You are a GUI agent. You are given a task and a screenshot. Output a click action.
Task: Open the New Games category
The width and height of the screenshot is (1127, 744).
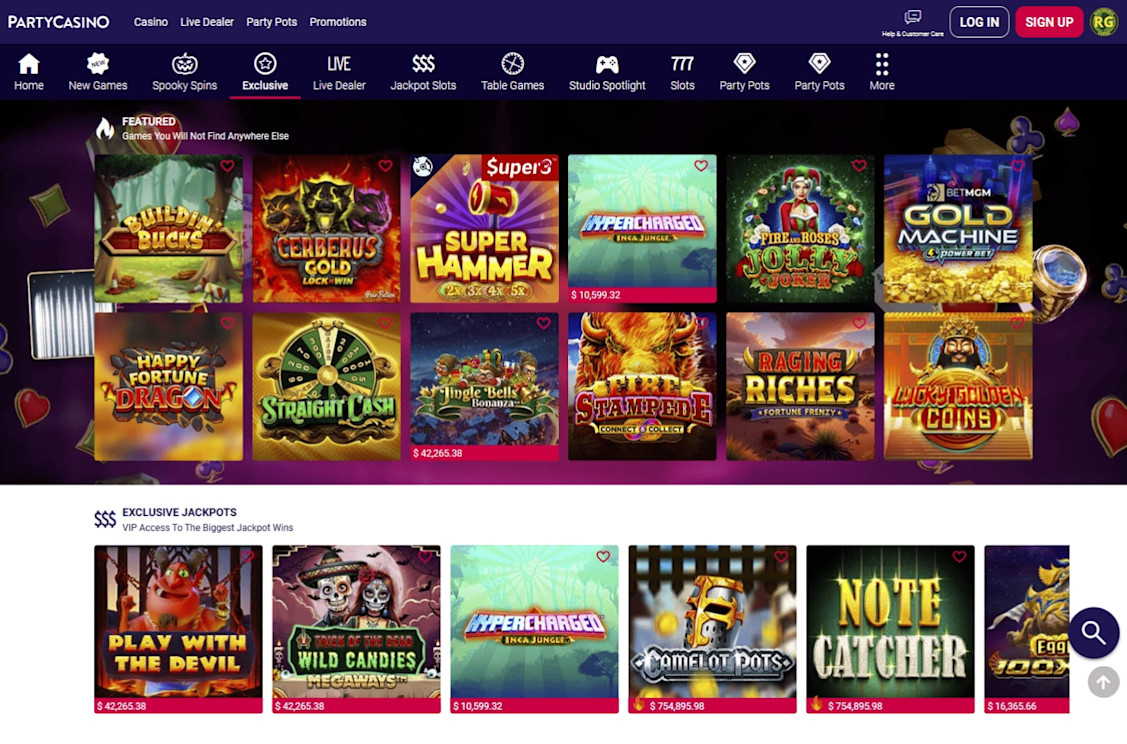98,72
